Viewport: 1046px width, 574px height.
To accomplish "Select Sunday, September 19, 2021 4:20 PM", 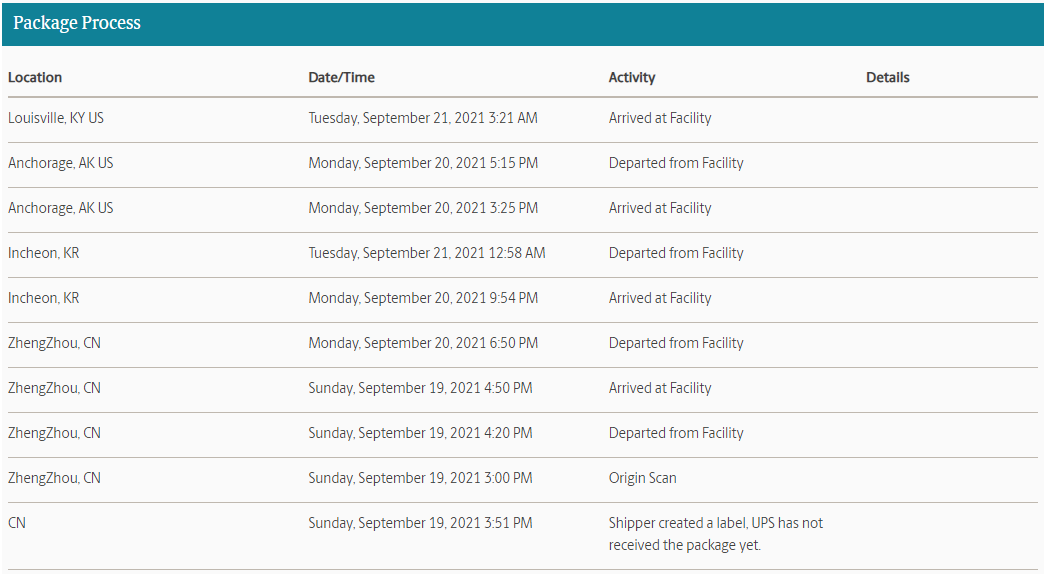I will (420, 433).
